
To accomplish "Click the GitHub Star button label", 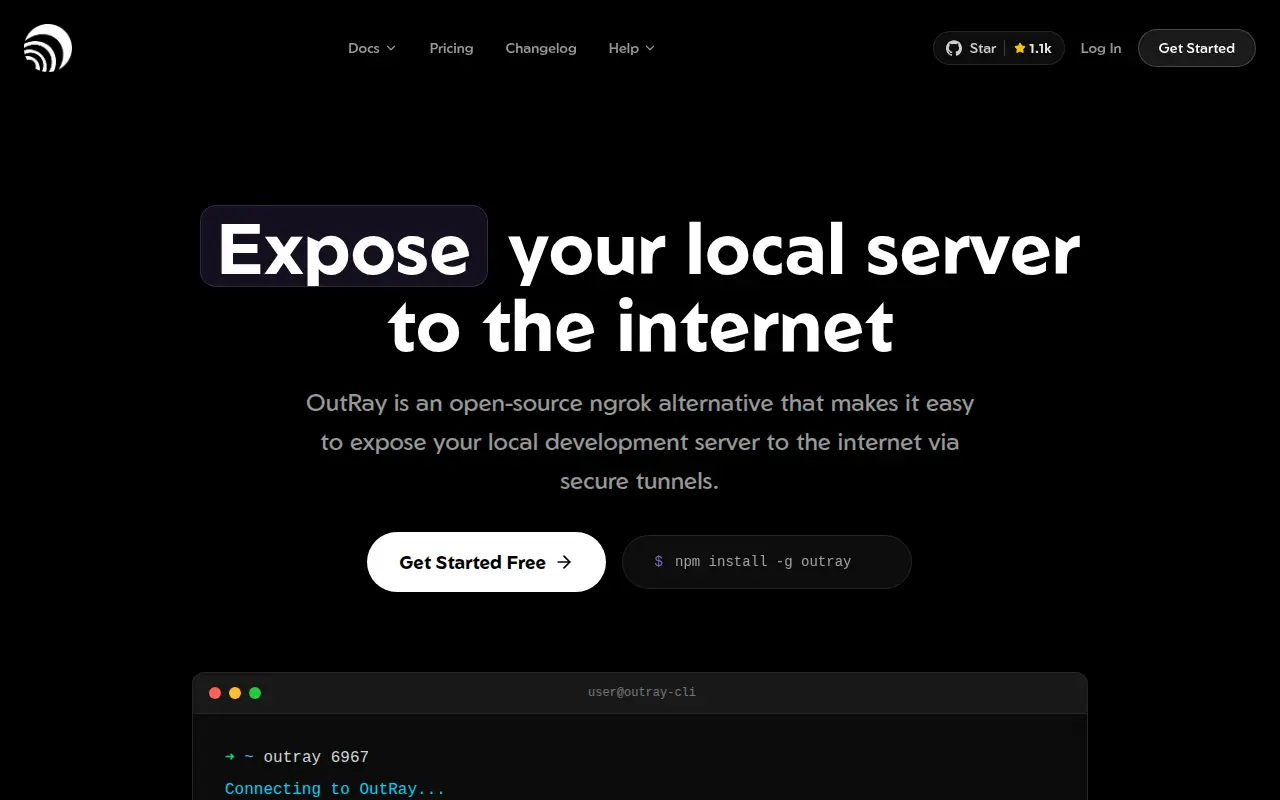I will tap(983, 48).
